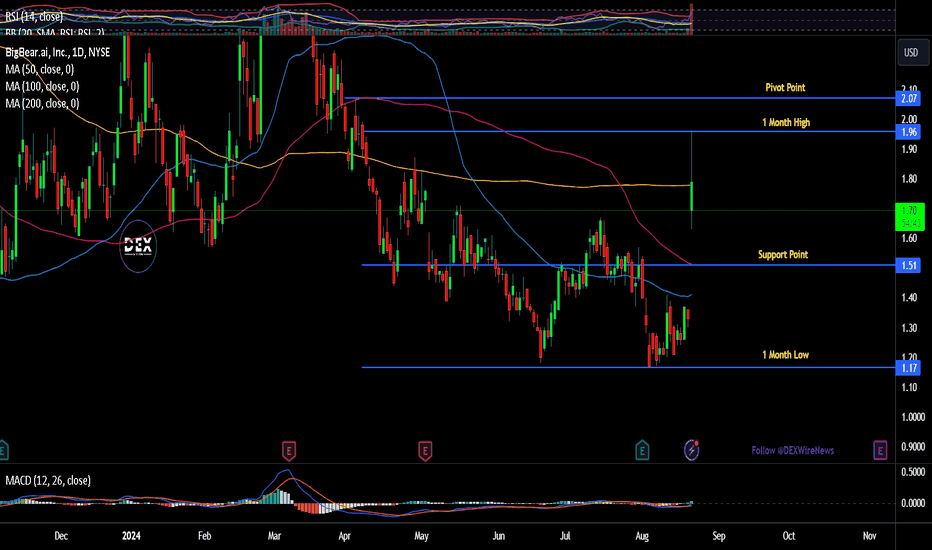Click the red earnings E marker near May
The width and height of the screenshot is (932, 550).
424,451
